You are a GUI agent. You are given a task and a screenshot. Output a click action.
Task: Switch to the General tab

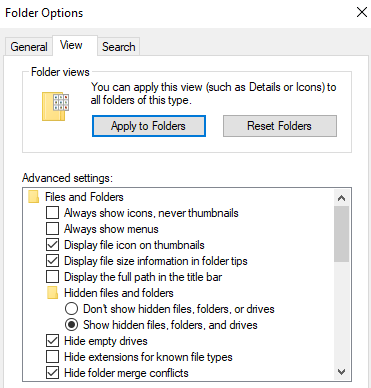[x=29, y=47]
